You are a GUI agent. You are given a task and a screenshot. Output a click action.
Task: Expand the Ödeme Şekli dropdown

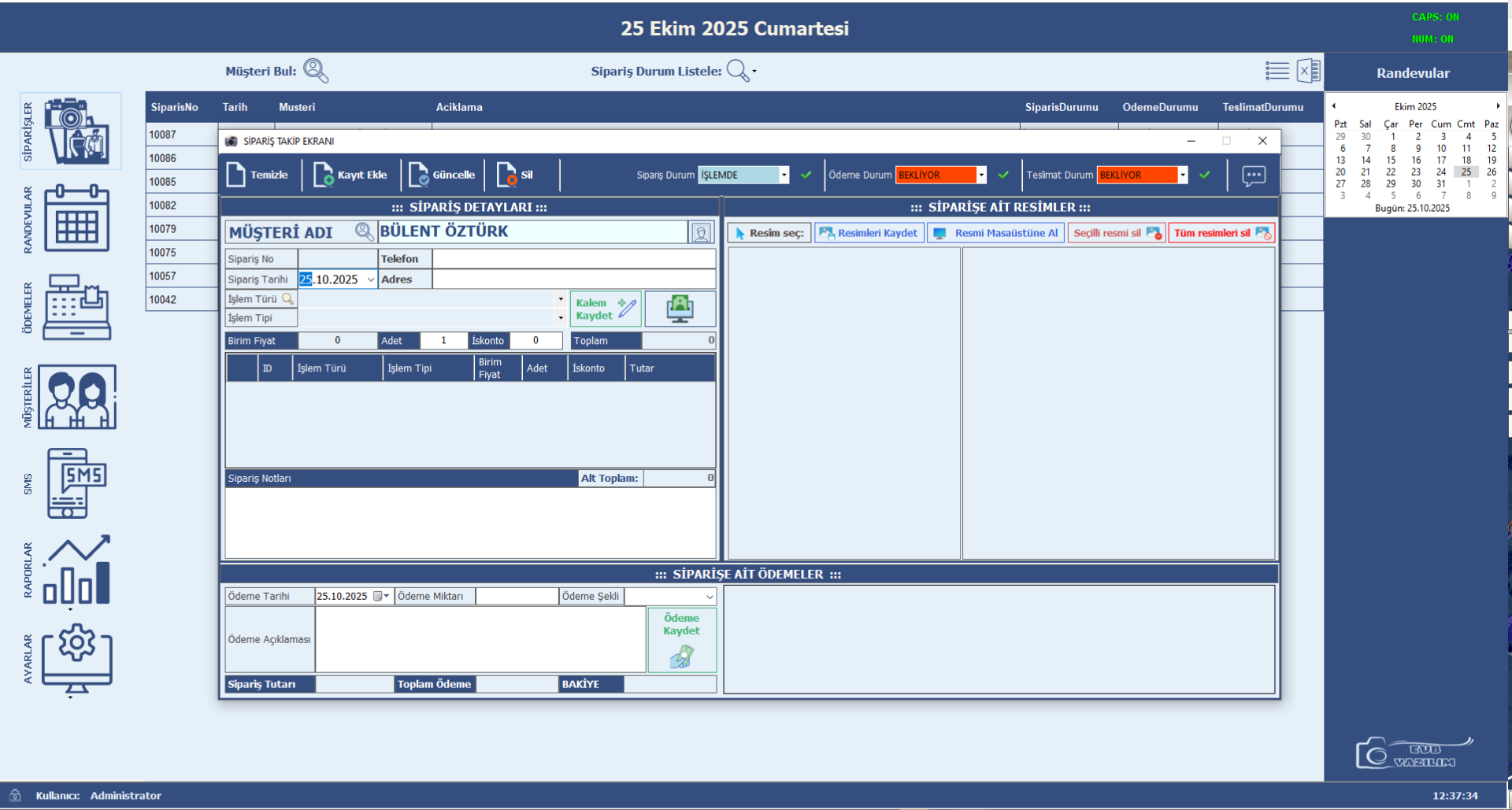710,597
